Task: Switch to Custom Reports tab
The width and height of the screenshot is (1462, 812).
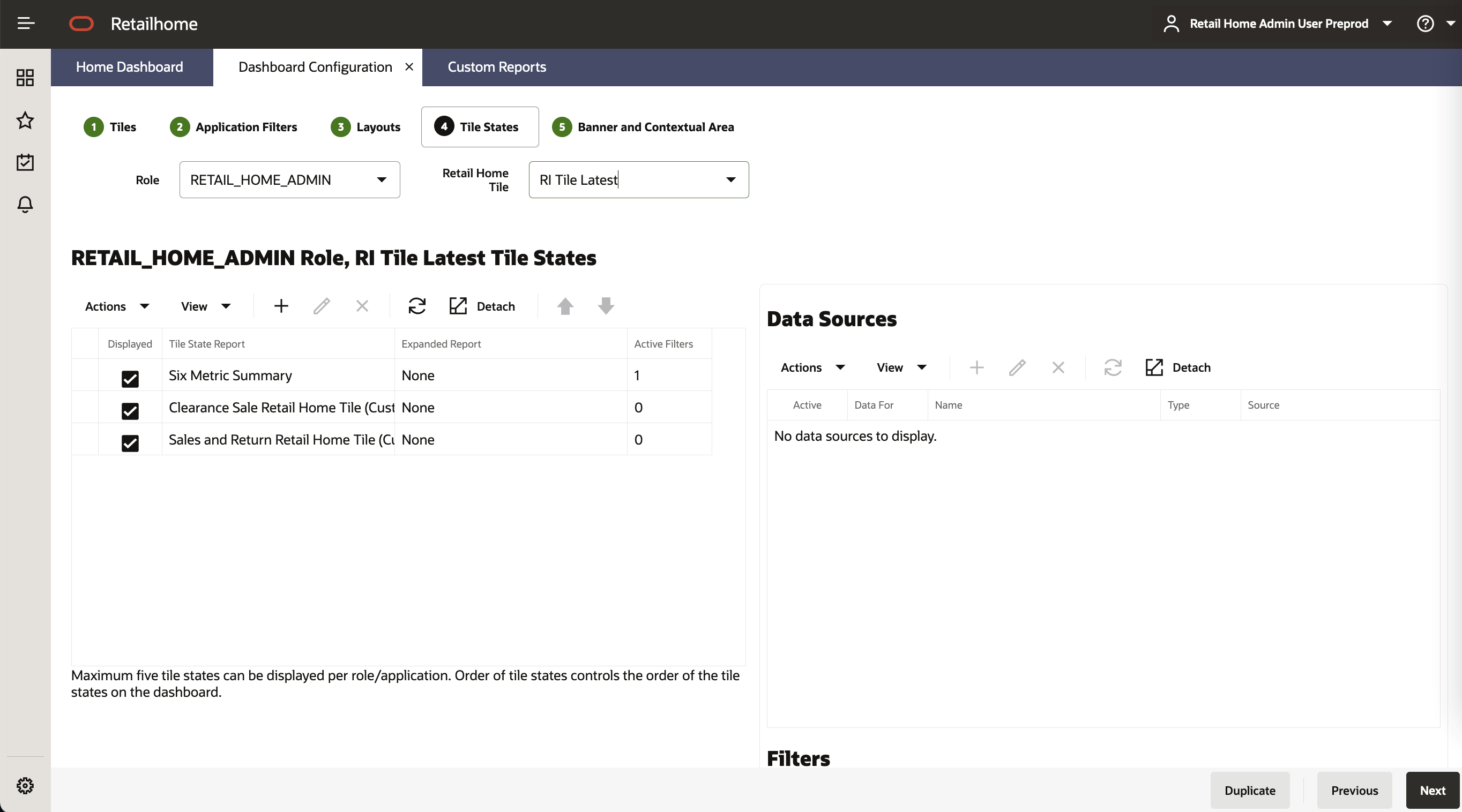Action: [x=497, y=67]
